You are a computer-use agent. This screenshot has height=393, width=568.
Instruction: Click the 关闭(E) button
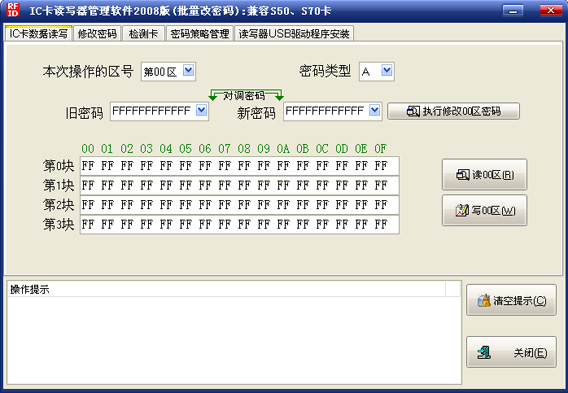(x=511, y=352)
